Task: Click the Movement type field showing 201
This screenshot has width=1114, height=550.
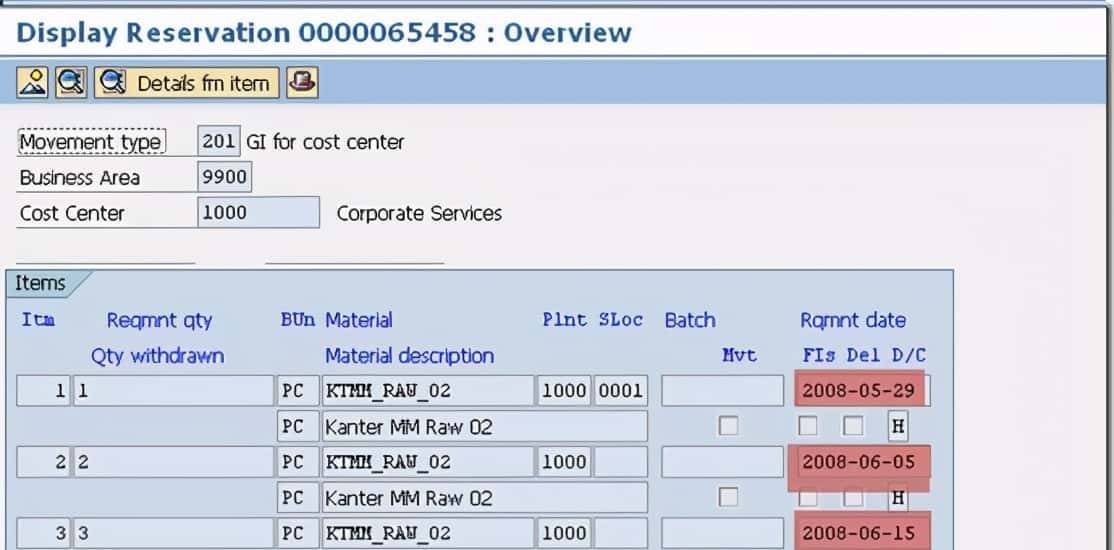Action: [218, 142]
